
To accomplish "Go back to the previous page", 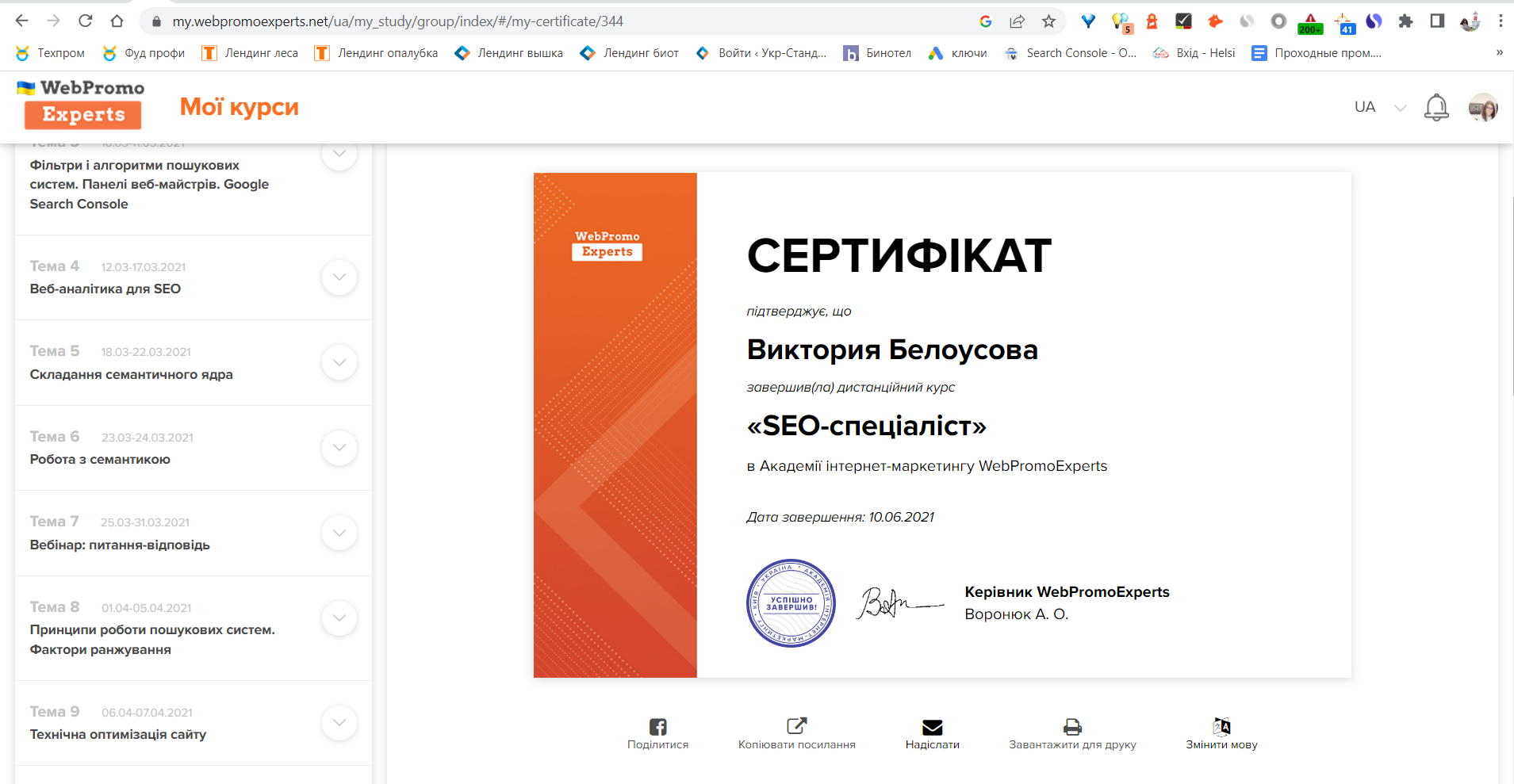I will pyautogui.click(x=22, y=21).
